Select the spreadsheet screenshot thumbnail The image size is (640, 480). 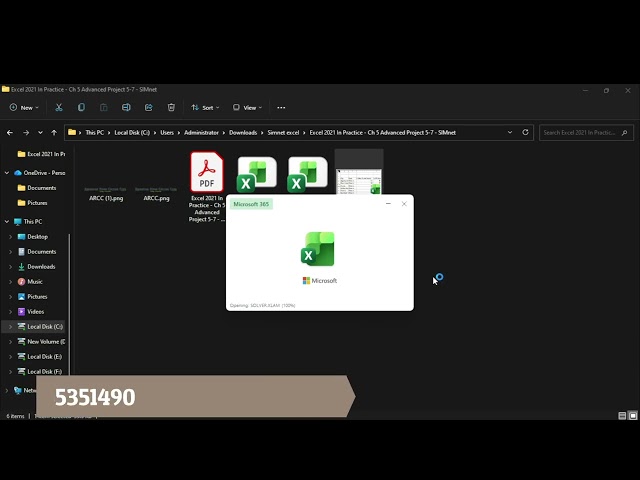(x=359, y=181)
